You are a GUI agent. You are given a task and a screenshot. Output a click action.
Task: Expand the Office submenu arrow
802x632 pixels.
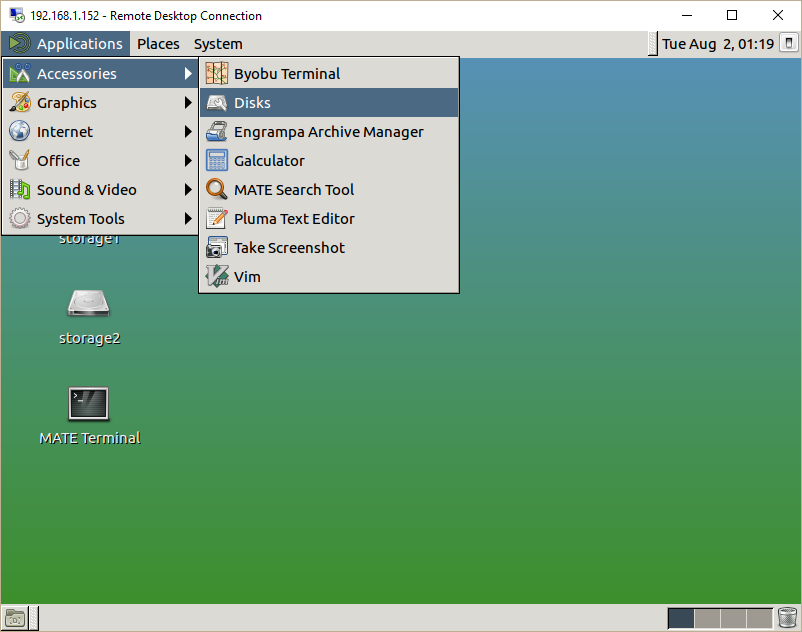click(x=188, y=161)
